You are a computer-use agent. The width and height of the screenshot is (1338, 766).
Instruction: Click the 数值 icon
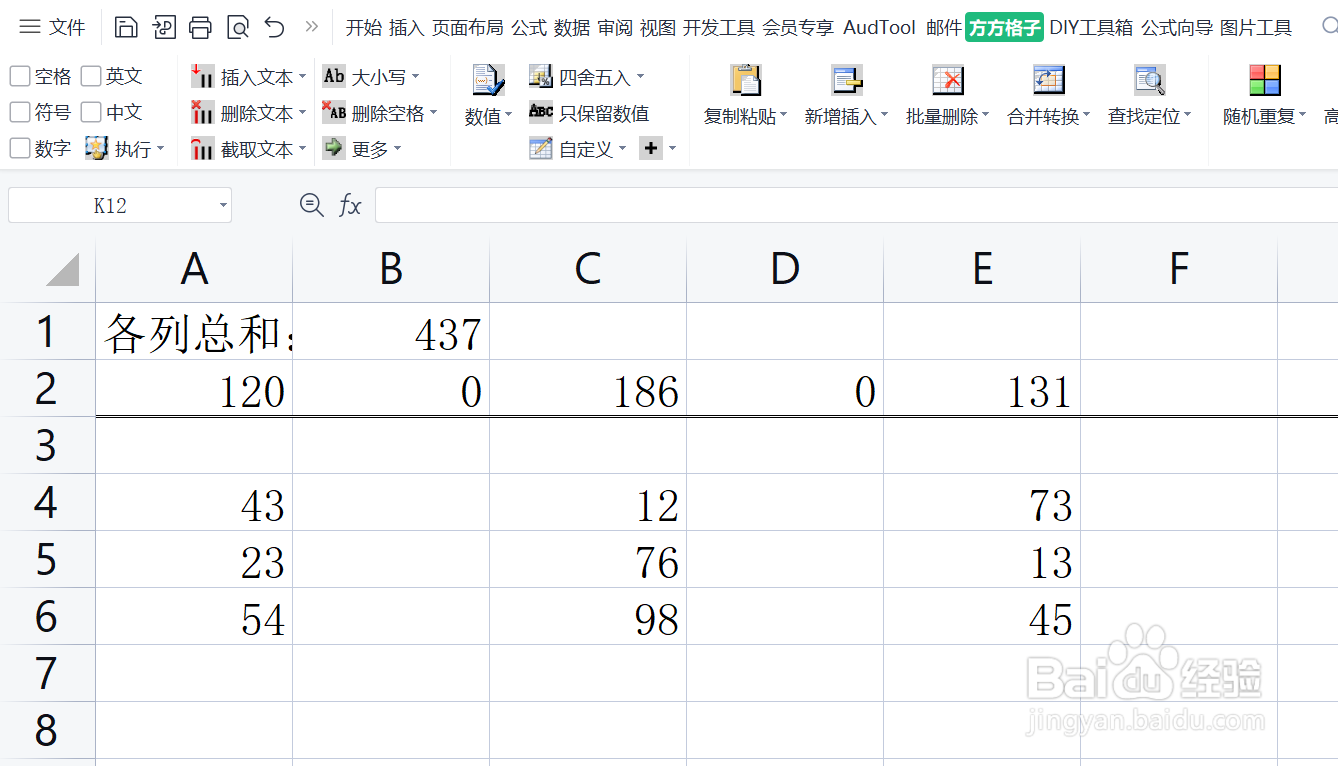click(x=488, y=80)
